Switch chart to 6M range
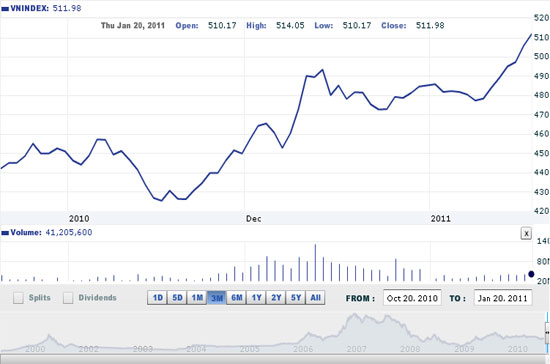Image resolution: width=550 pixels, height=364 pixels. 236,298
